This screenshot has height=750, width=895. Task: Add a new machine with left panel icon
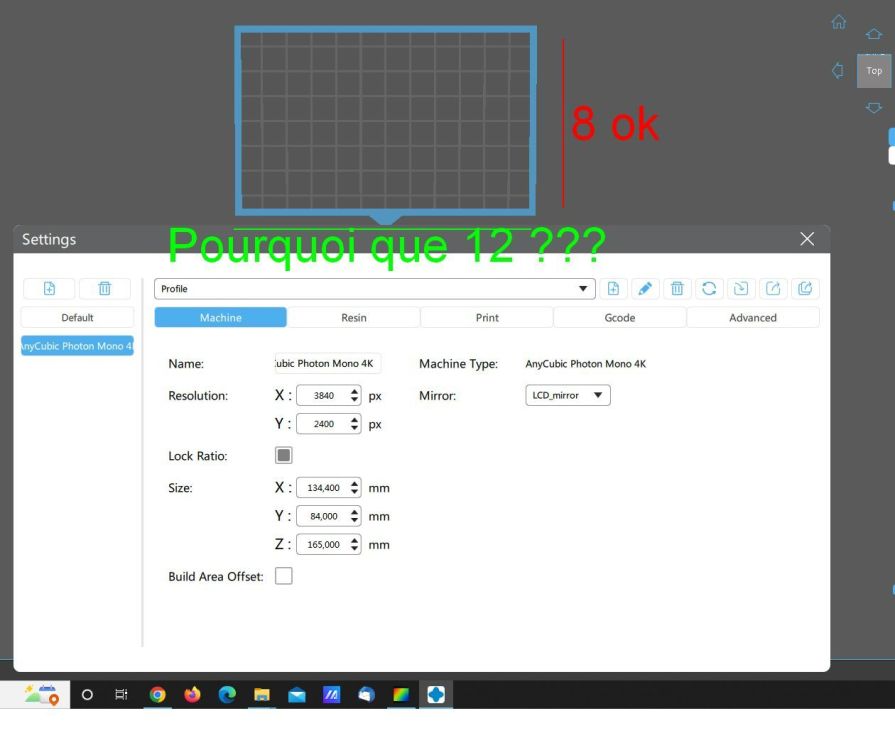click(x=49, y=289)
